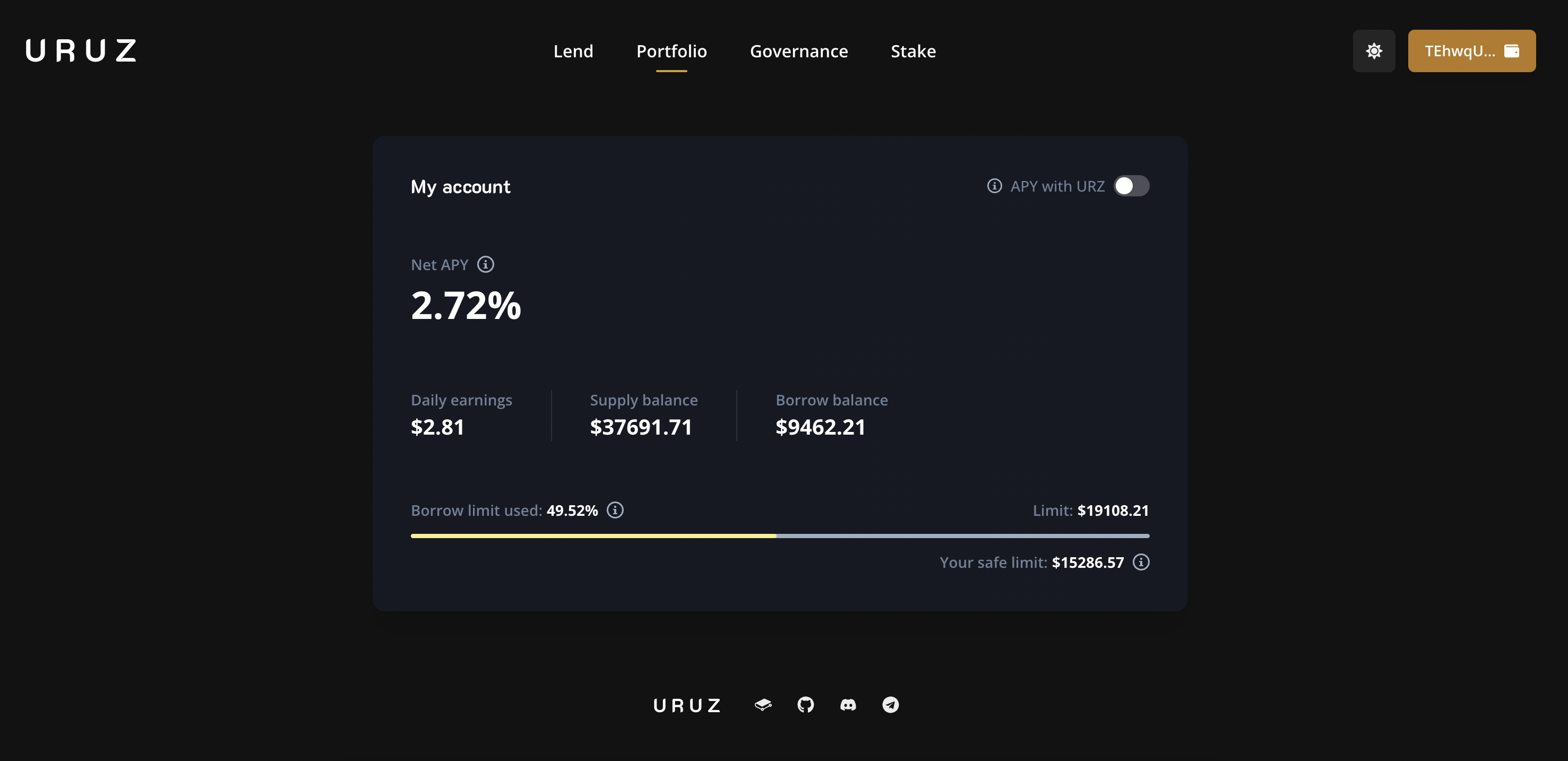Click info icon beside APY with URZ
The image size is (1568, 761).
pyautogui.click(x=994, y=186)
